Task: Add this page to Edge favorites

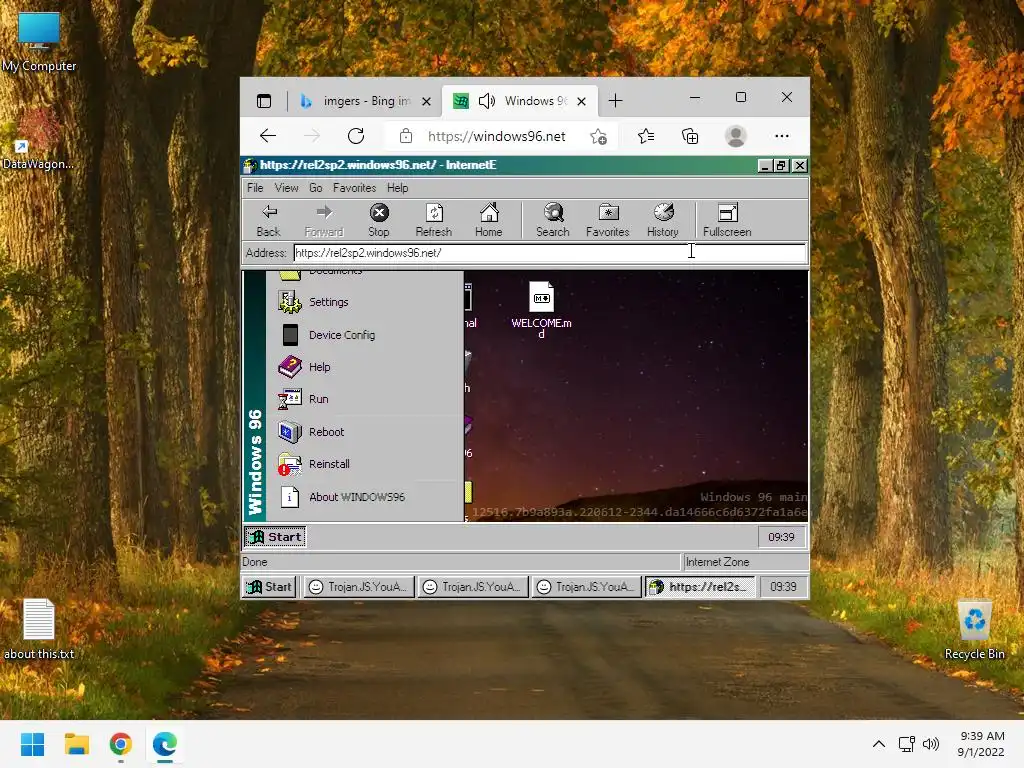Action: tap(598, 136)
